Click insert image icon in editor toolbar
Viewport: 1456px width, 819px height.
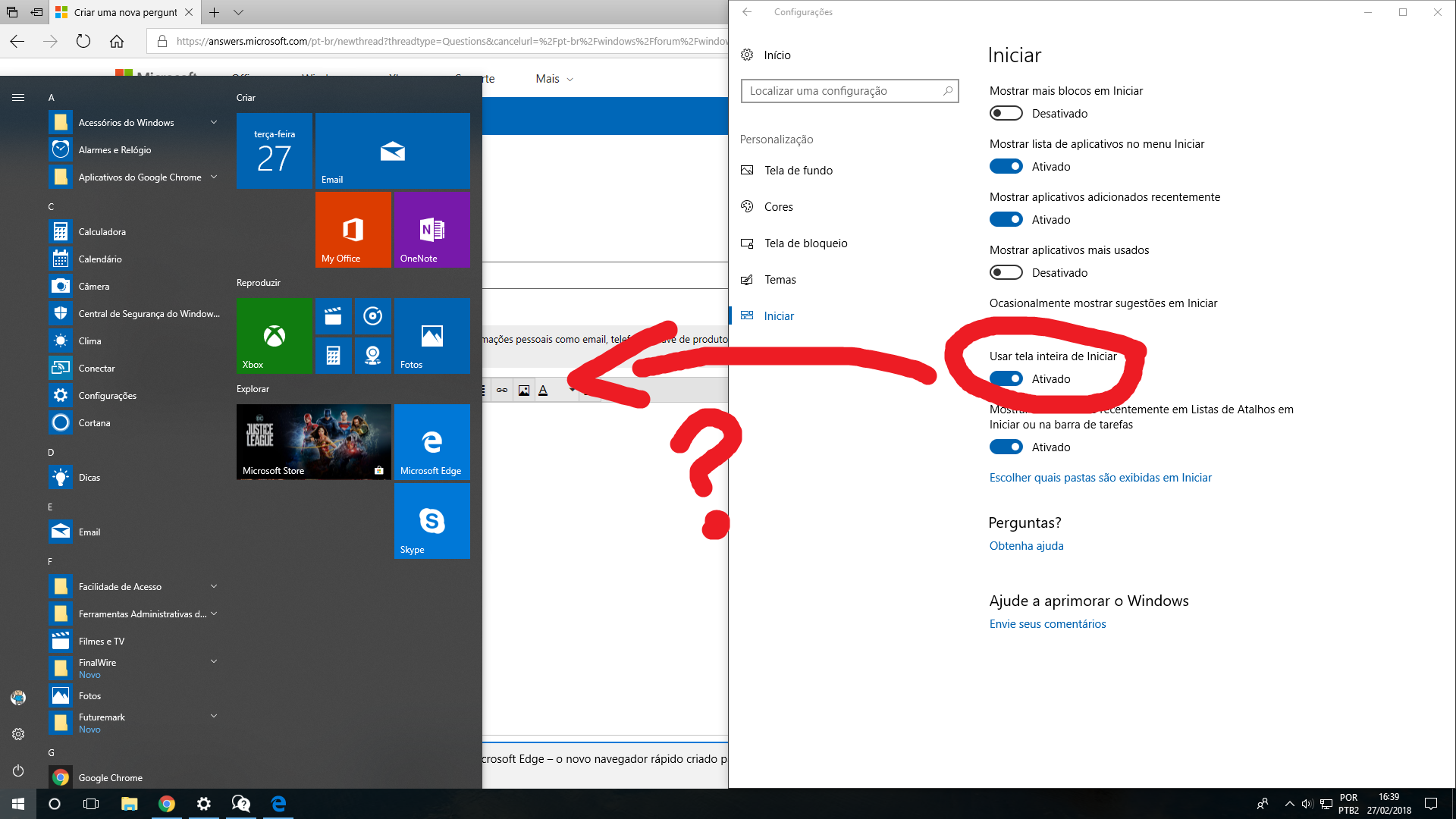pos(524,390)
